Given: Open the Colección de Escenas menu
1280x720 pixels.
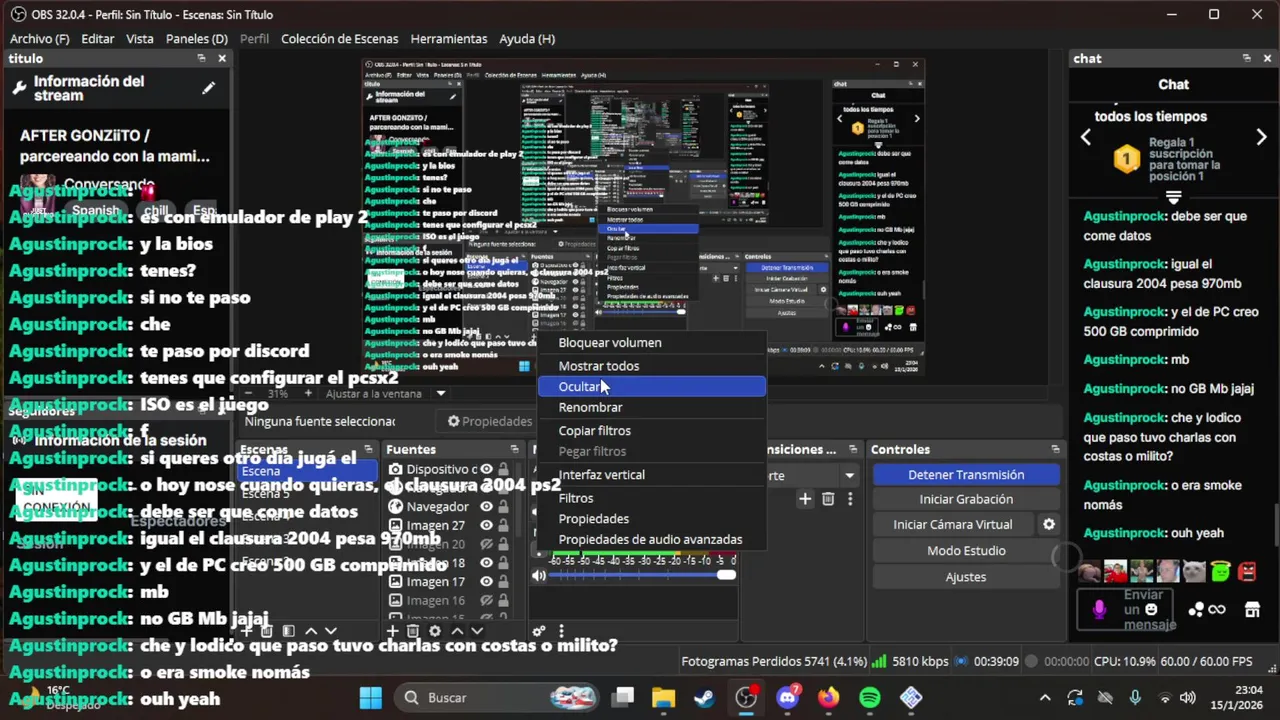Looking at the screenshot, I should 340,39.
